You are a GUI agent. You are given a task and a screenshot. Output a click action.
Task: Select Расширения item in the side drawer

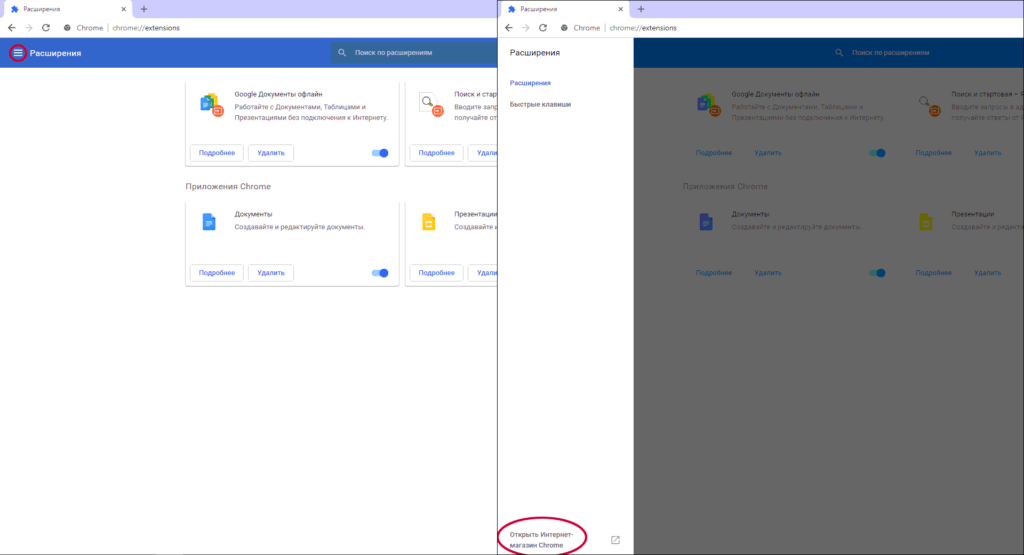[529, 83]
